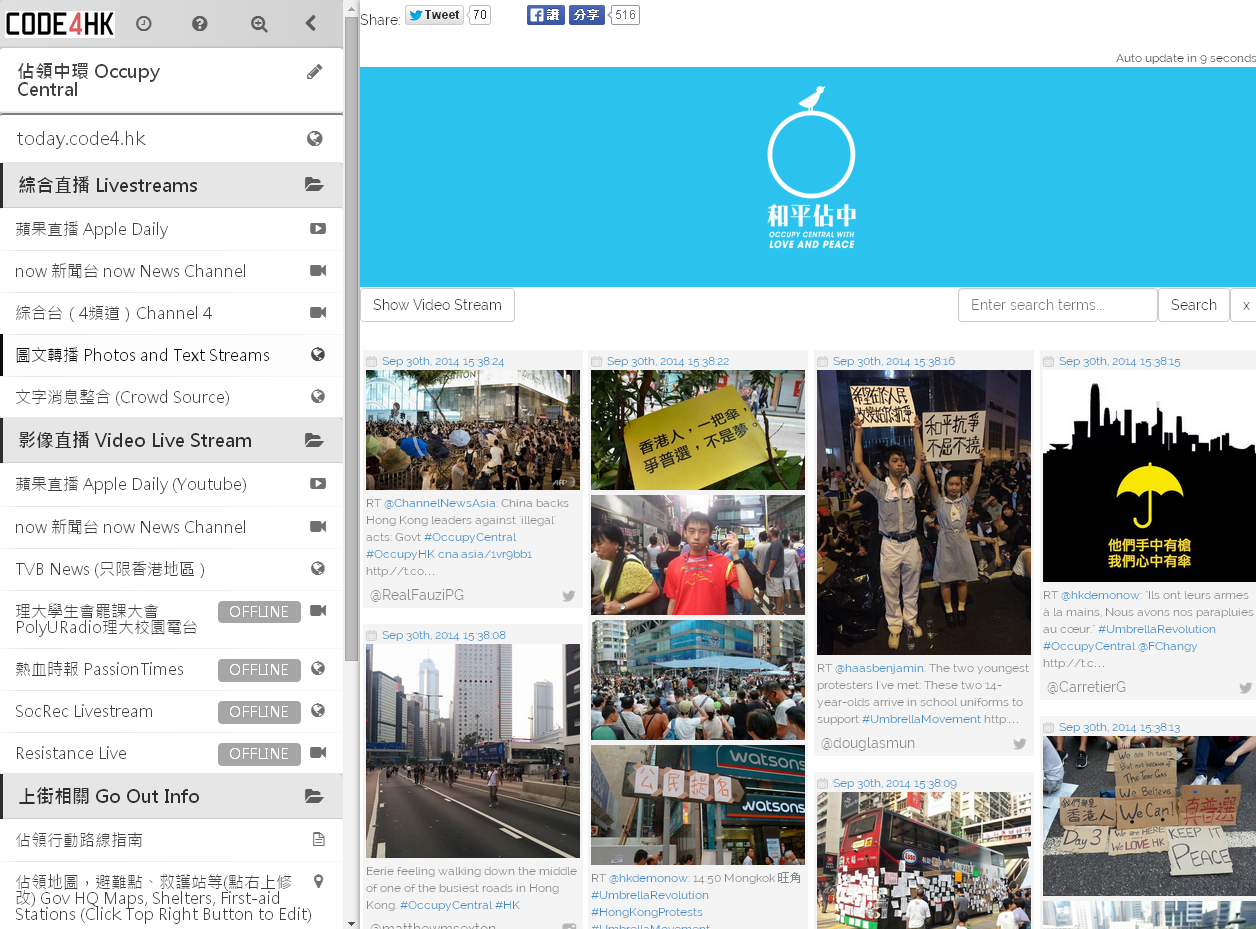Viewport: 1256px width, 929px height.
Task: Click the map pin icon for Gov HQ Maps
Action: [317, 881]
